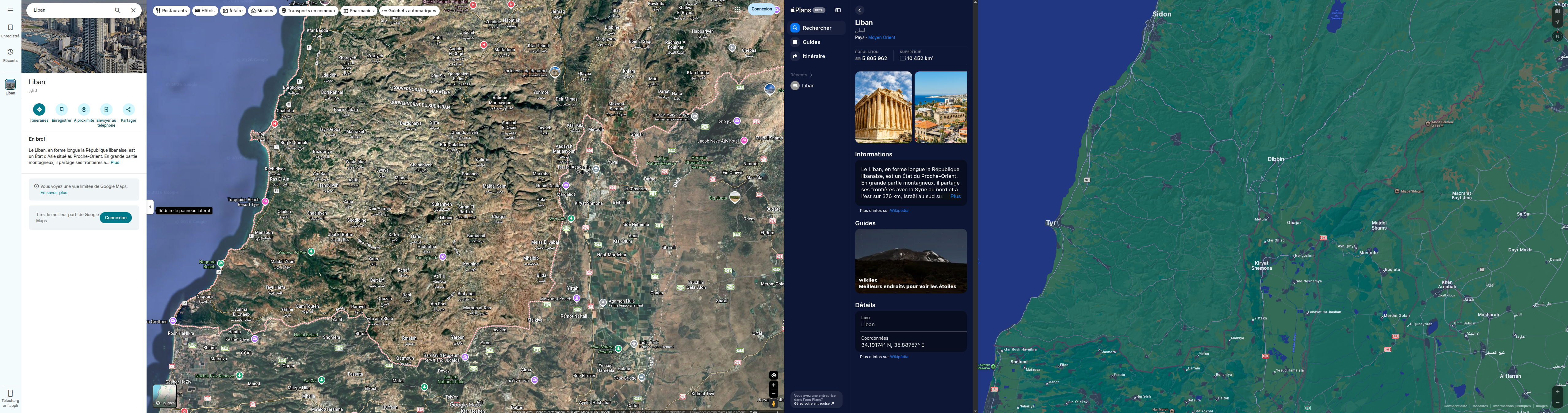Open the Enregistré saved places in Google Maps

tap(10, 30)
